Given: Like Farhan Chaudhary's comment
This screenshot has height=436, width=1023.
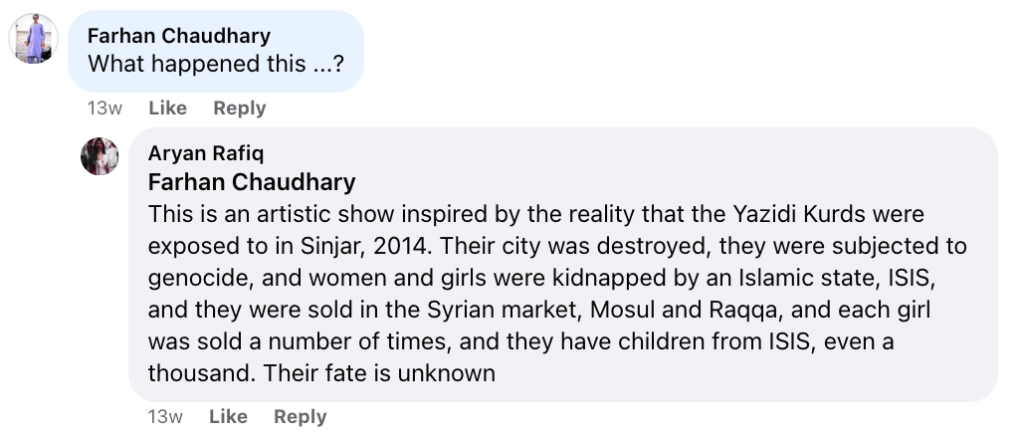Looking at the screenshot, I should (x=167, y=108).
